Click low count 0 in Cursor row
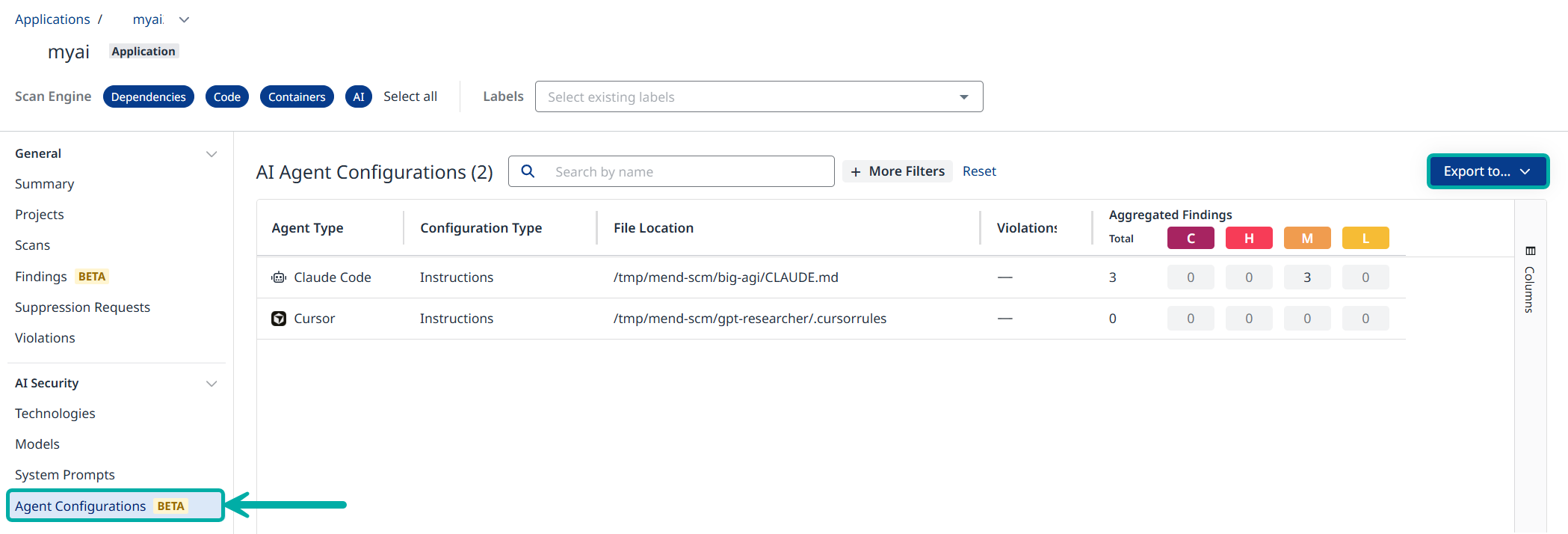 [1365, 319]
